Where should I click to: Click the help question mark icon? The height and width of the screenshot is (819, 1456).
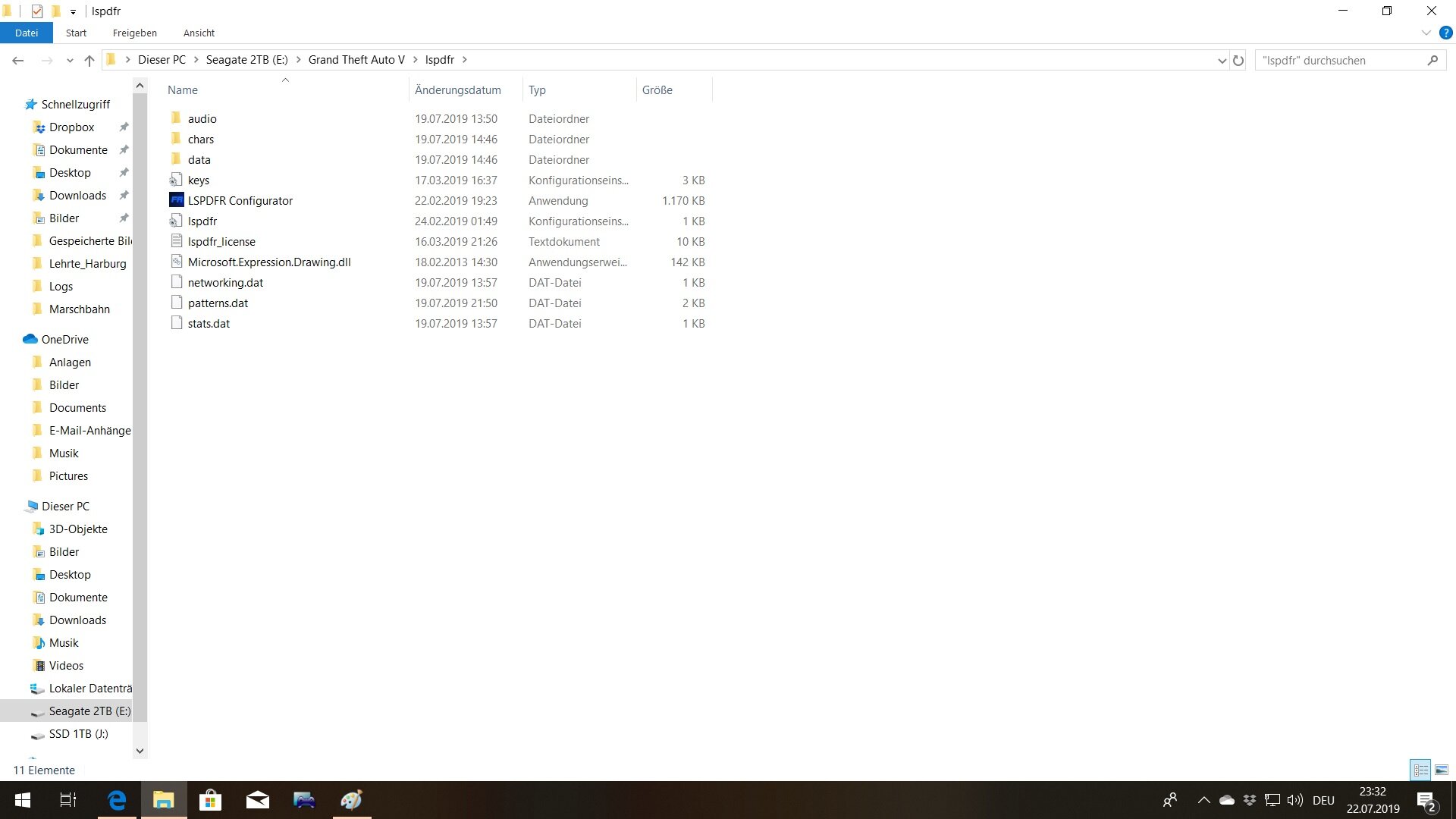pos(1446,33)
